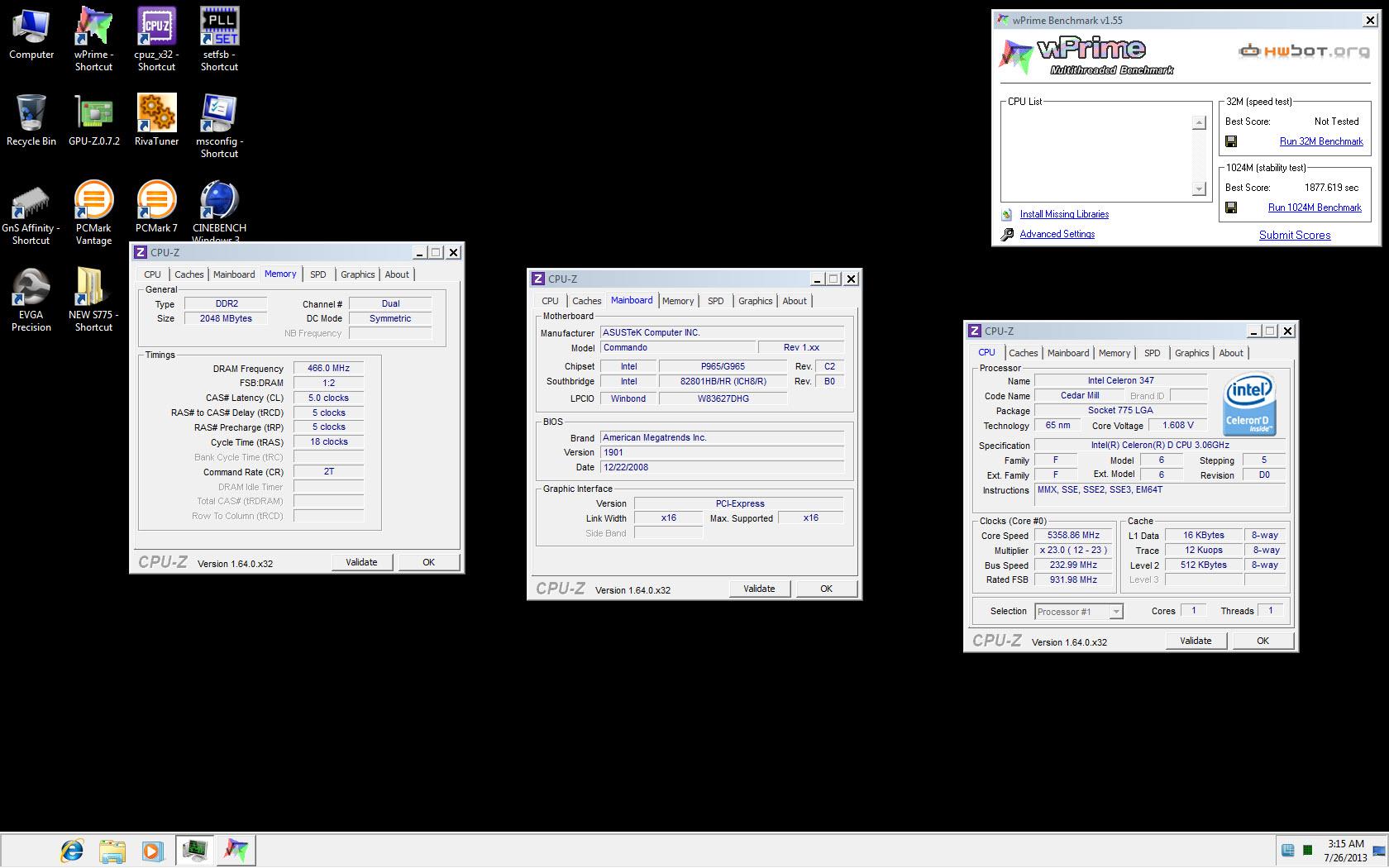The image size is (1389, 868).
Task: Launch the wPrime shortcut on desktop
Action: click(x=93, y=39)
